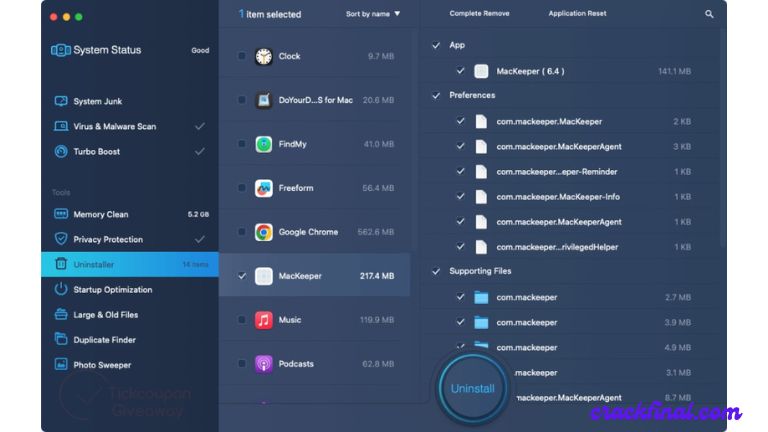Open System Junk cleaner icon

61,101
